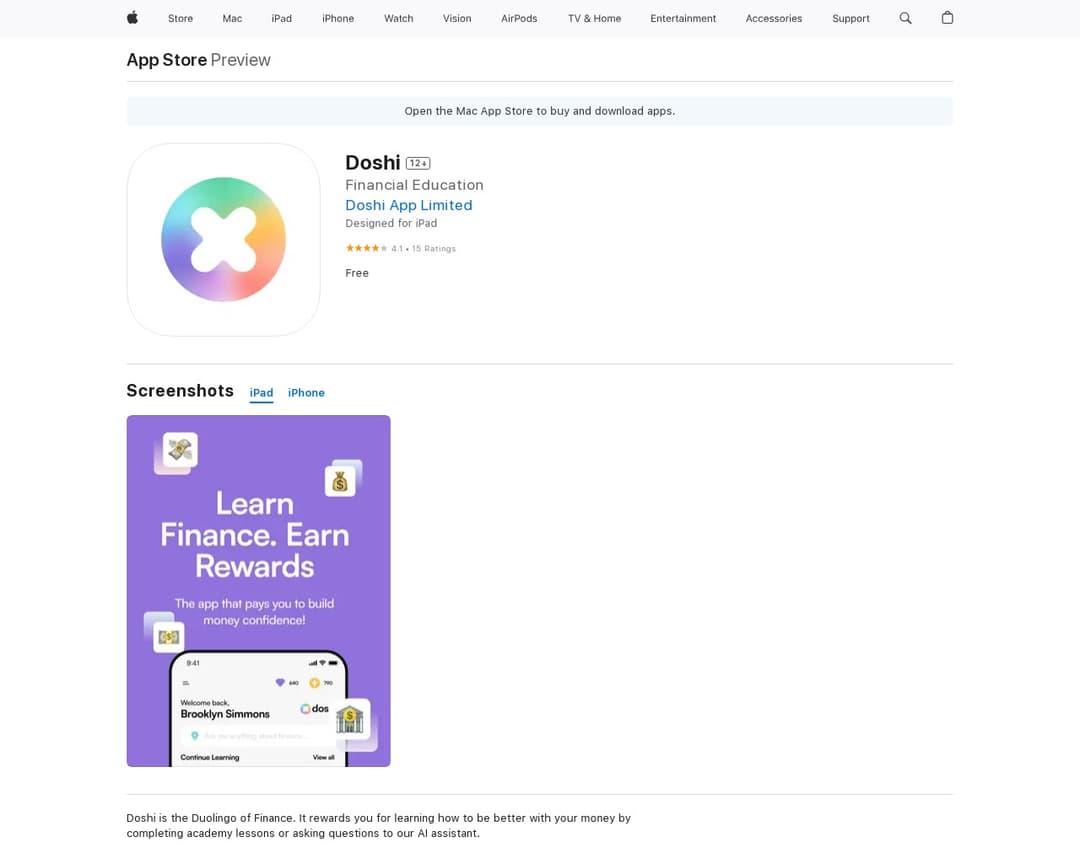Click the Apple logo icon
The height and width of the screenshot is (864, 1080).
[132, 18]
